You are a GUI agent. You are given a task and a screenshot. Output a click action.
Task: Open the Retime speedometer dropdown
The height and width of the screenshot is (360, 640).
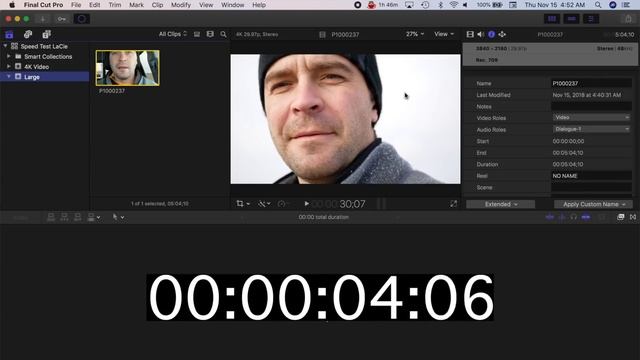click(x=283, y=203)
